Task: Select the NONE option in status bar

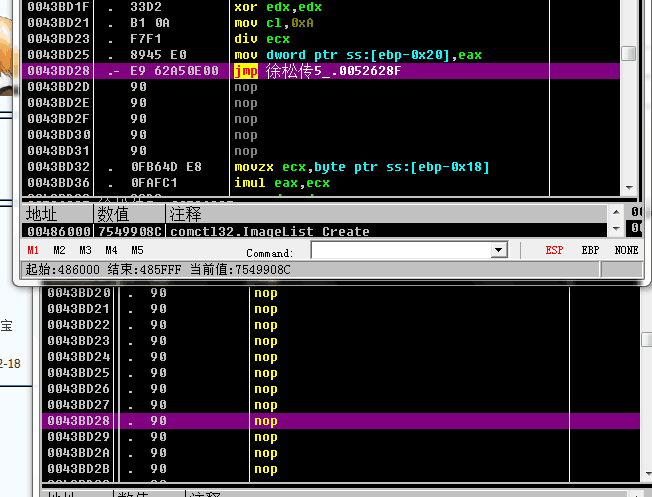Action: point(626,250)
